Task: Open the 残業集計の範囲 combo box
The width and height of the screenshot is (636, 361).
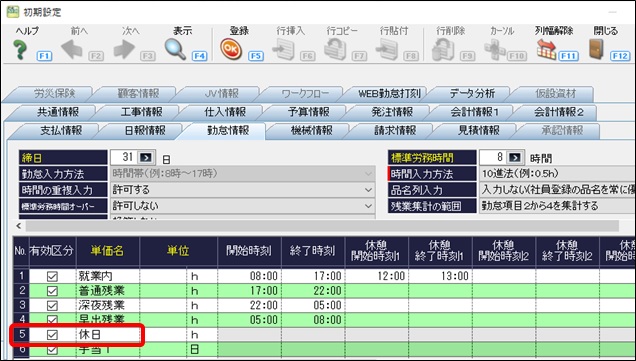Action: (x=557, y=206)
